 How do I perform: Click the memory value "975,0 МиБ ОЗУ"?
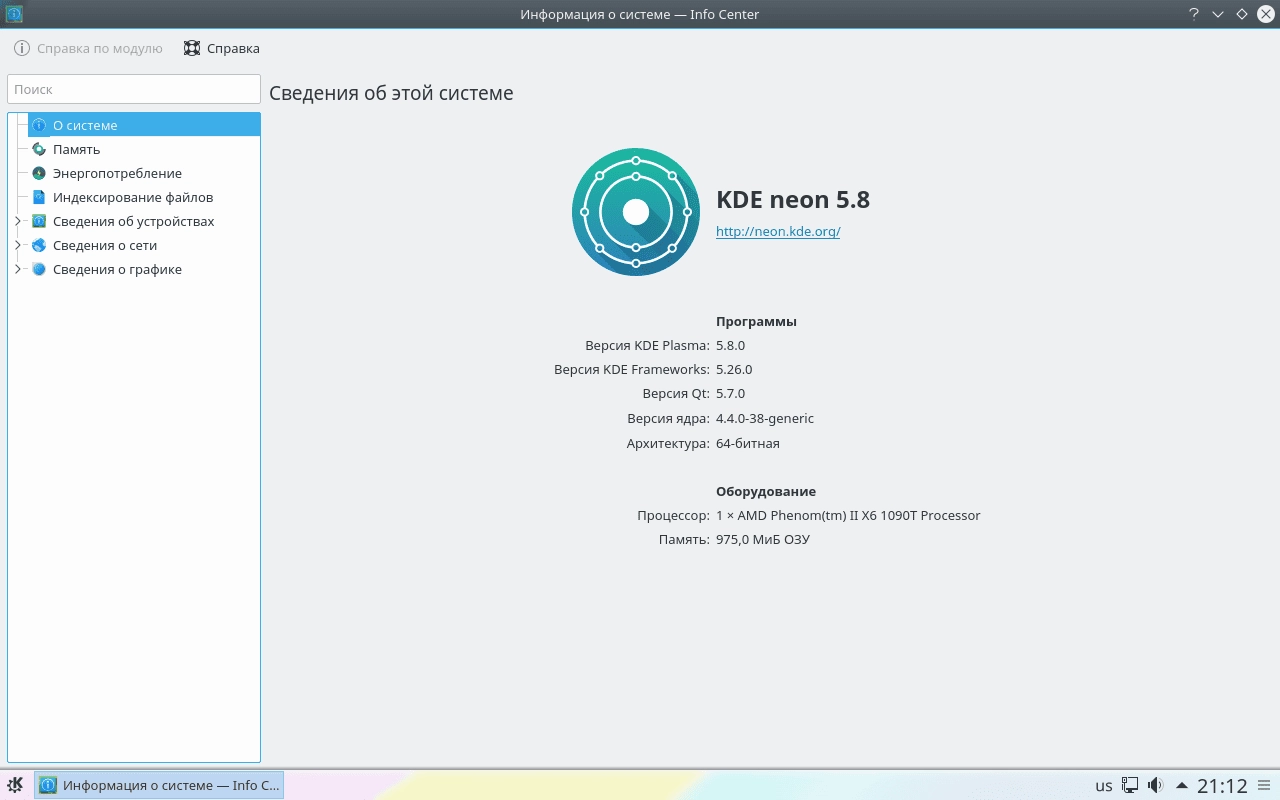[763, 539]
